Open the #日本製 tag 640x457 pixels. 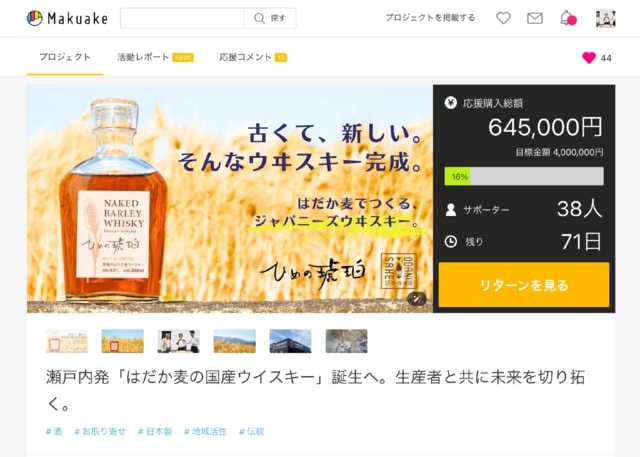(x=155, y=431)
